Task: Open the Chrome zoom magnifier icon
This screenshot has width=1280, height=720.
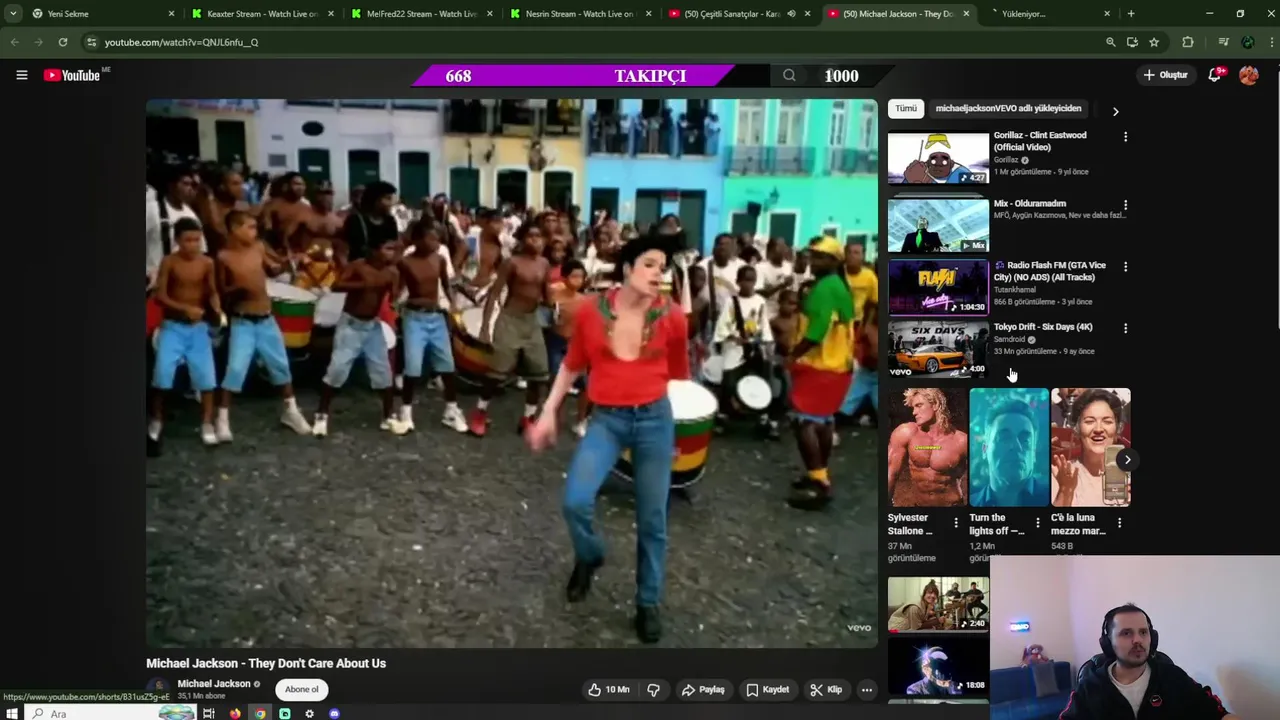Action: 1110,42
